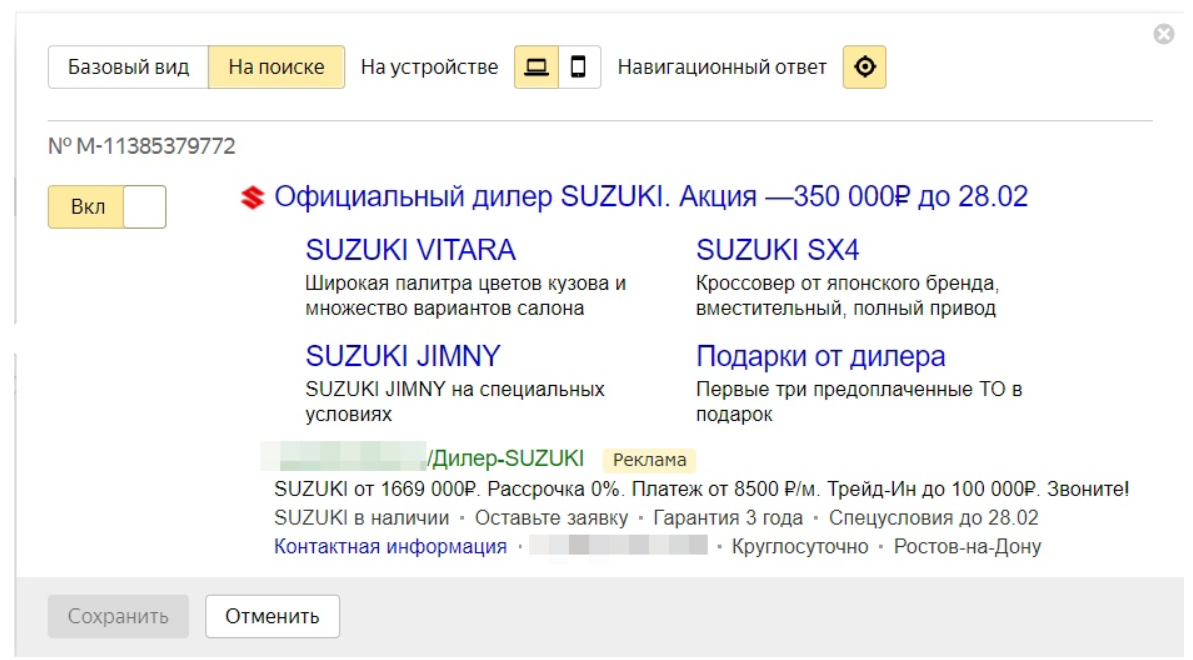The height and width of the screenshot is (660, 1193).
Task: Select the desktop device icon
Action: (536, 67)
